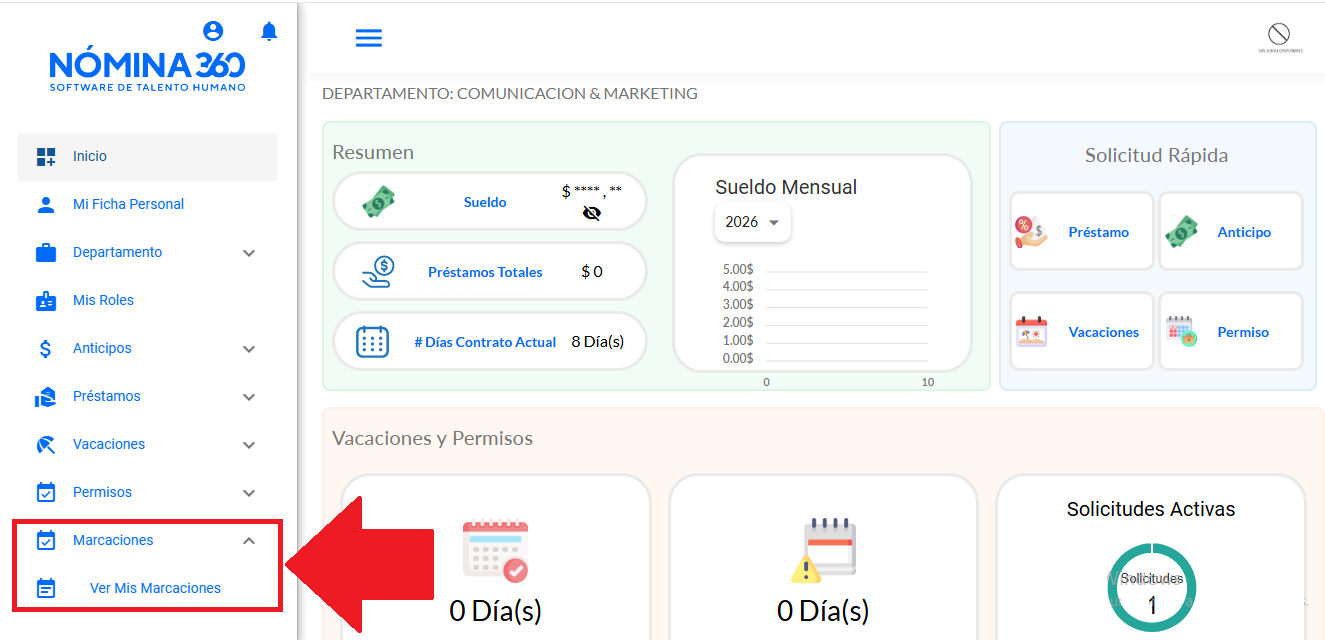The height and width of the screenshot is (640, 1325).
Task: Click the Solicitudes Activas heading
Action: pyautogui.click(x=1151, y=509)
